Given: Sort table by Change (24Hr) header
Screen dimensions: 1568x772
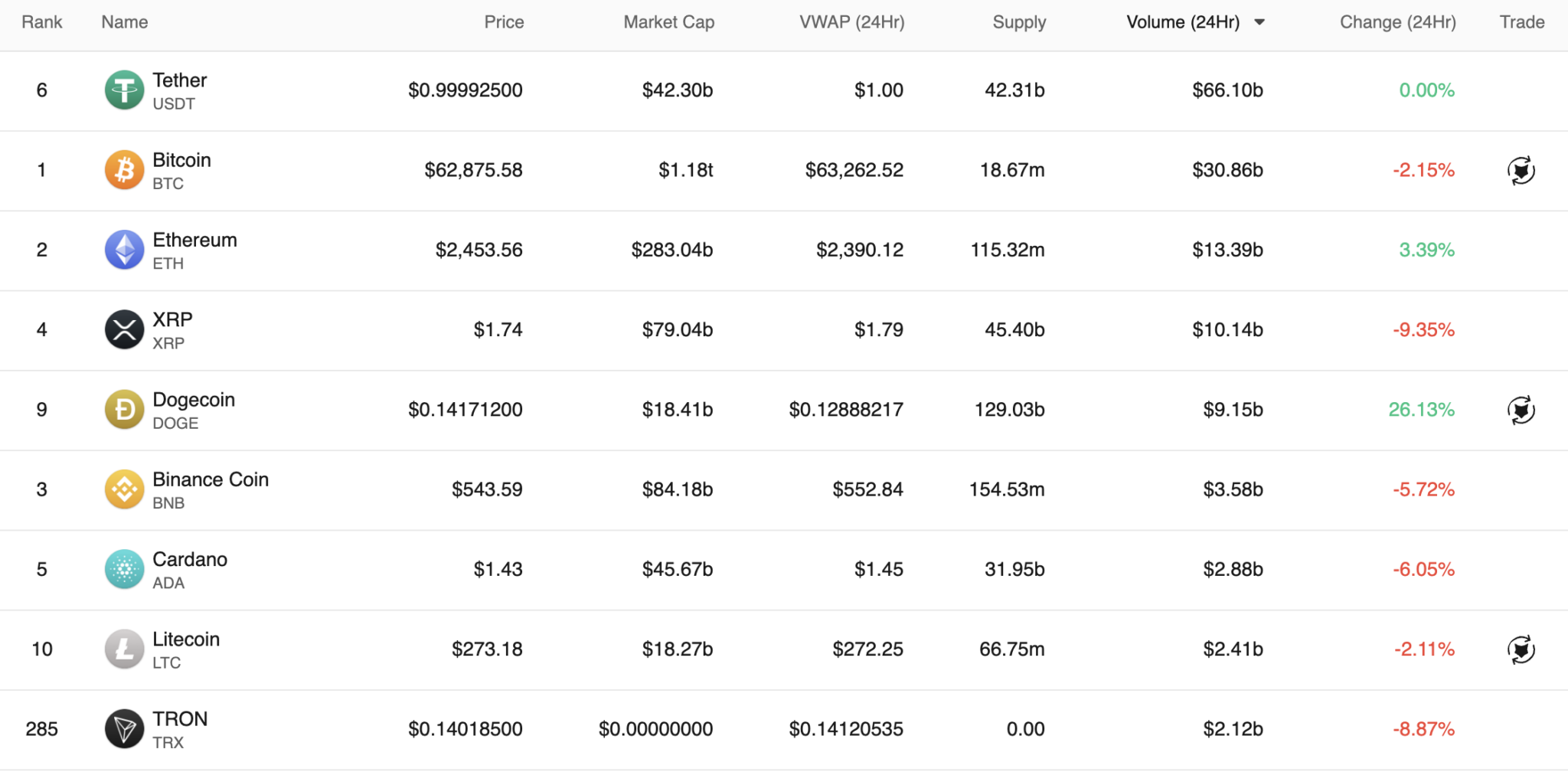Looking at the screenshot, I should (x=1397, y=22).
